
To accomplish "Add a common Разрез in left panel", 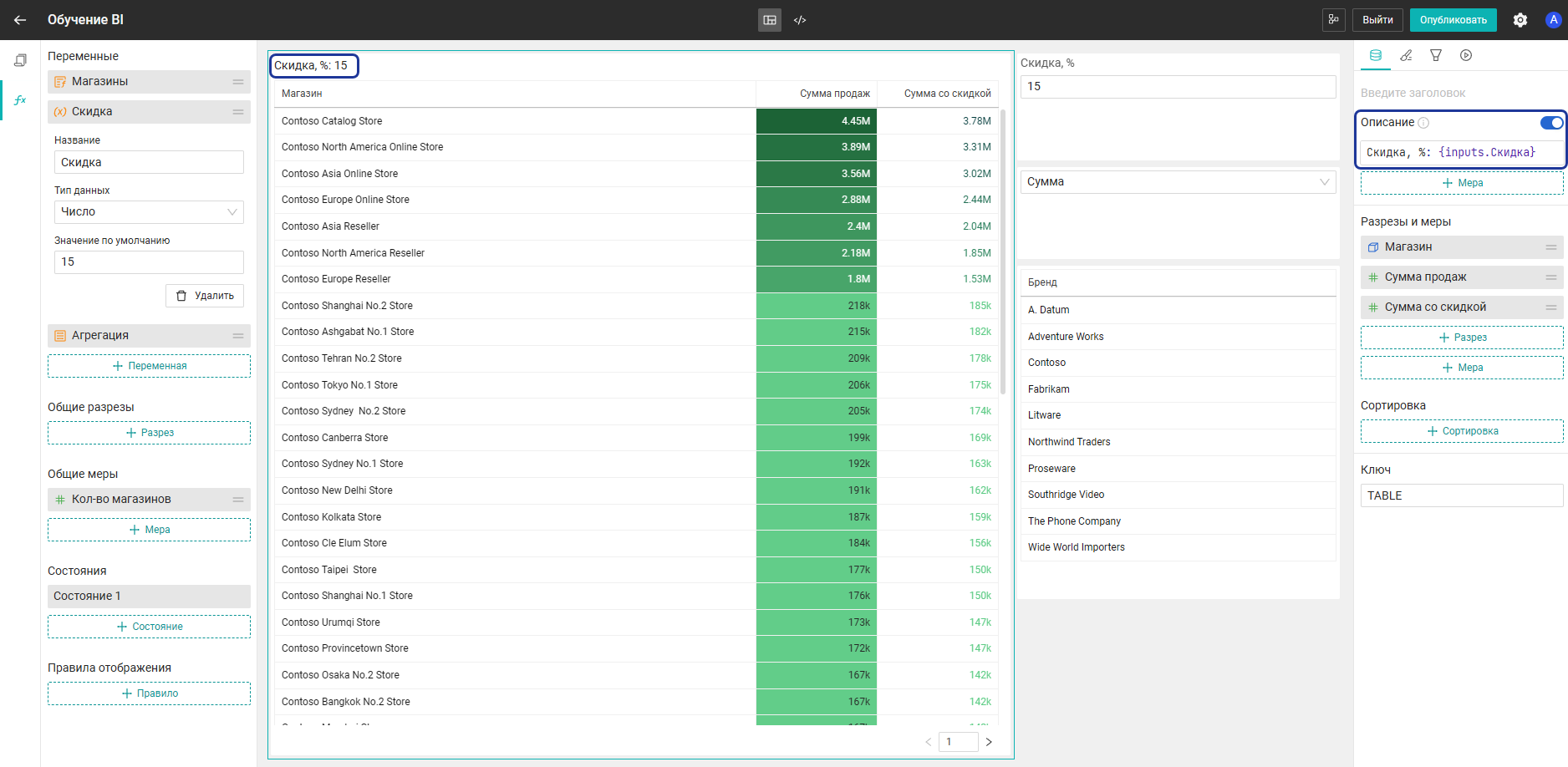I will click(149, 433).
